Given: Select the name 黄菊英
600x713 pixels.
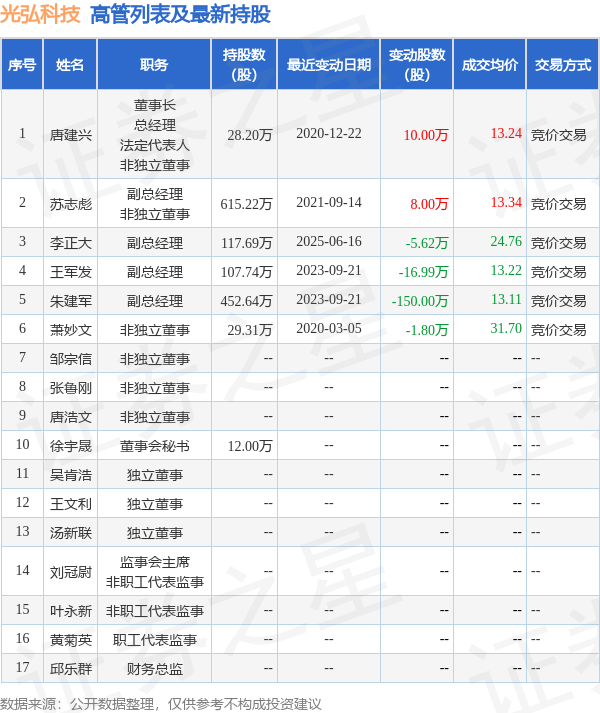Looking at the screenshot, I should (71, 640).
